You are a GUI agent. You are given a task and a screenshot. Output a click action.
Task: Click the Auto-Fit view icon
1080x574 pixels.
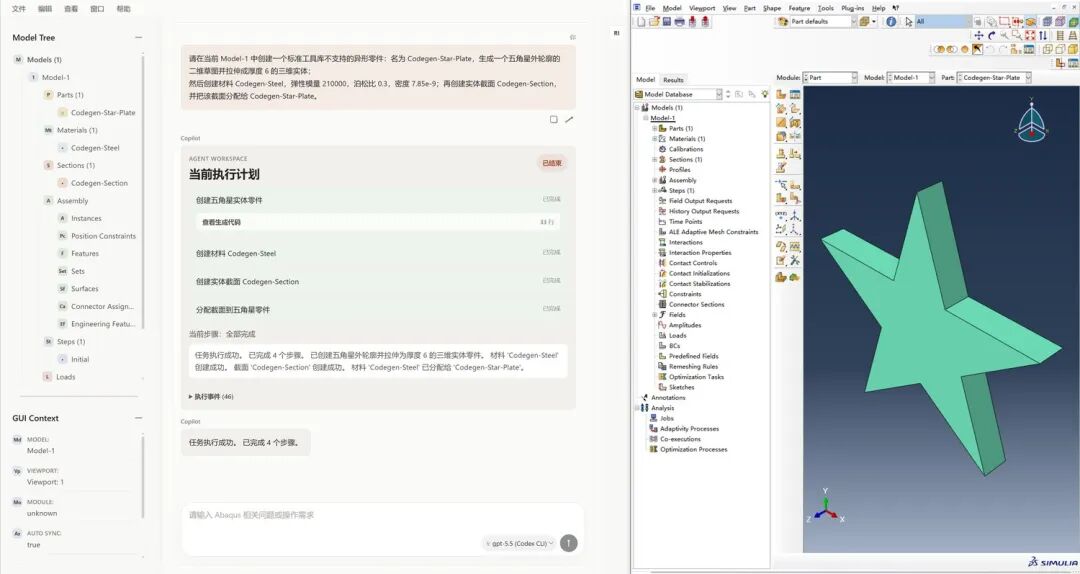[1030, 36]
